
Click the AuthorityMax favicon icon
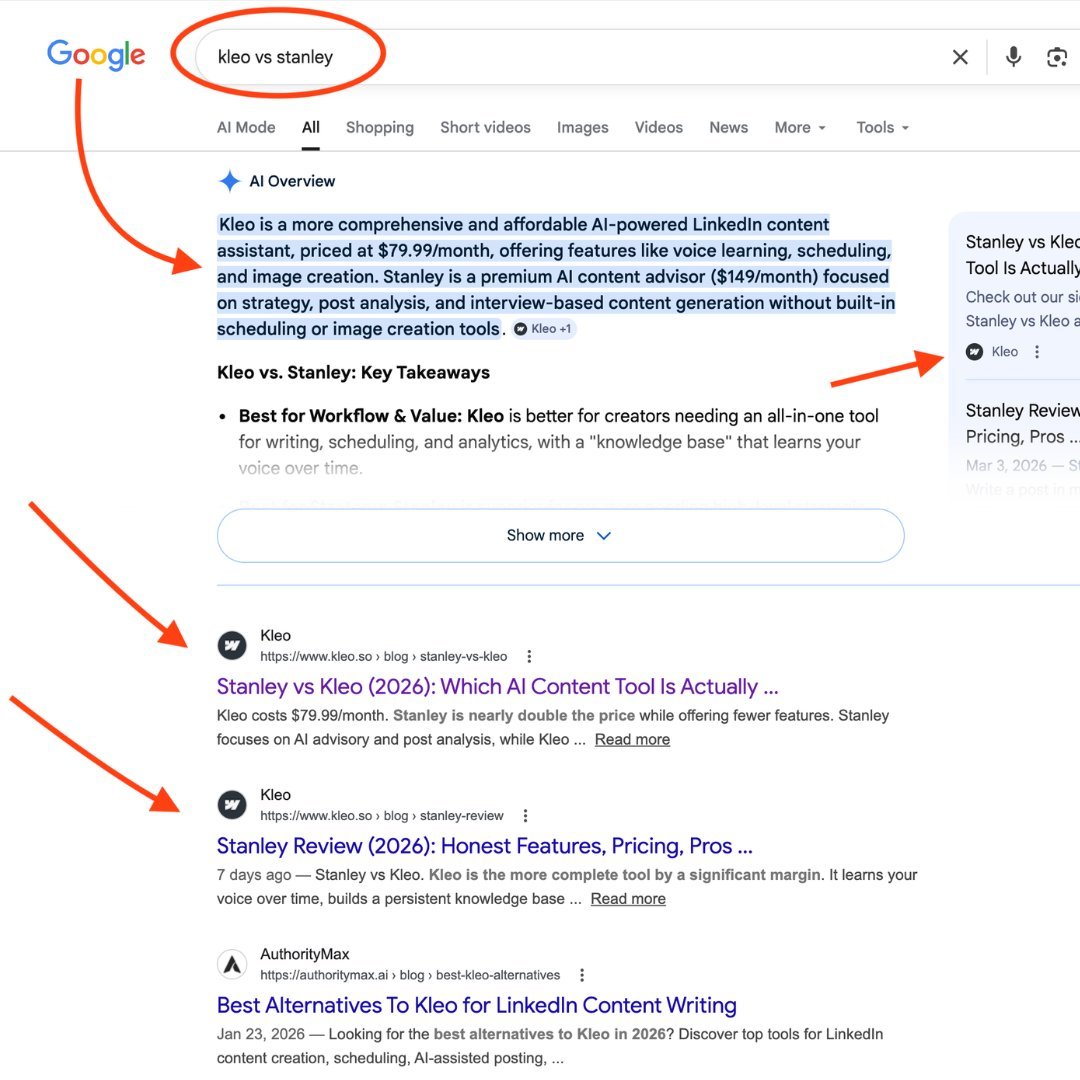(x=232, y=964)
